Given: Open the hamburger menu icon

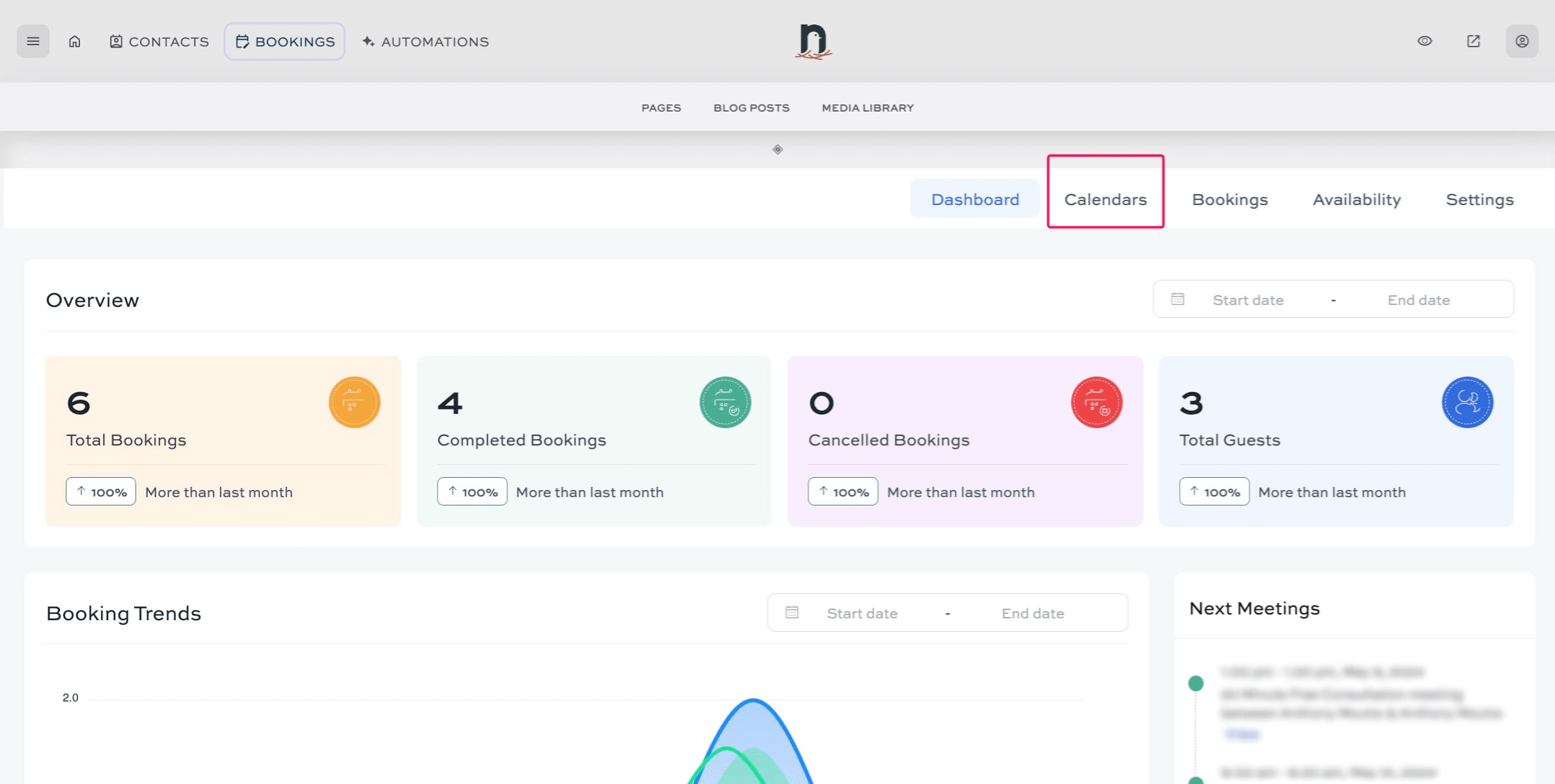Looking at the screenshot, I should (33, 41).
